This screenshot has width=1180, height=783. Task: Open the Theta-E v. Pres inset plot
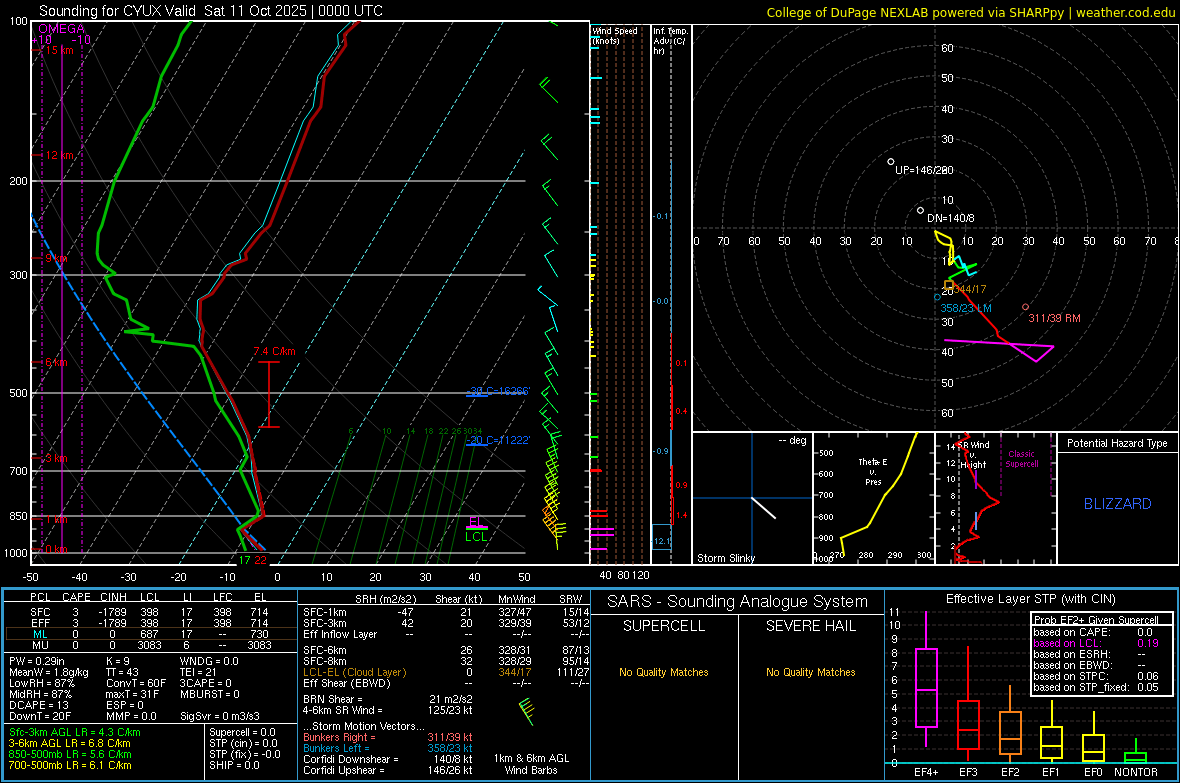(874, 498)
